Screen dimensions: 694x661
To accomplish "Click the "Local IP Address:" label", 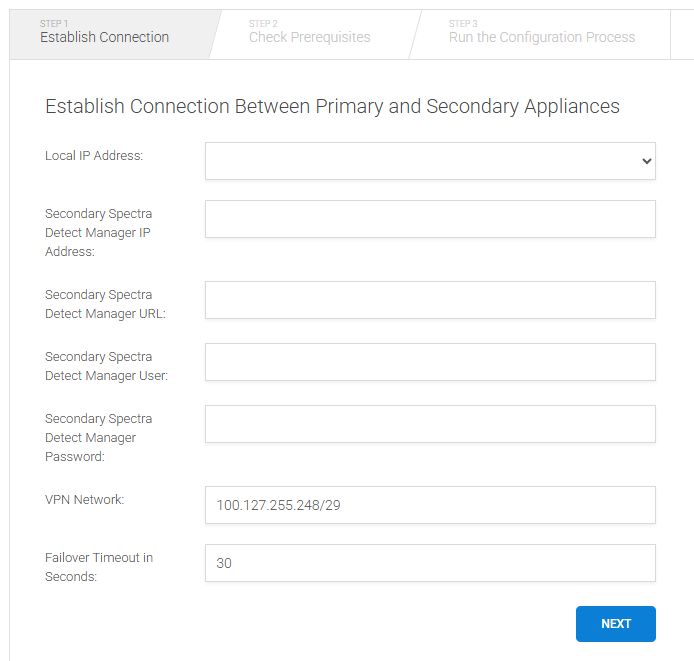I will click(x=94, y=156).
